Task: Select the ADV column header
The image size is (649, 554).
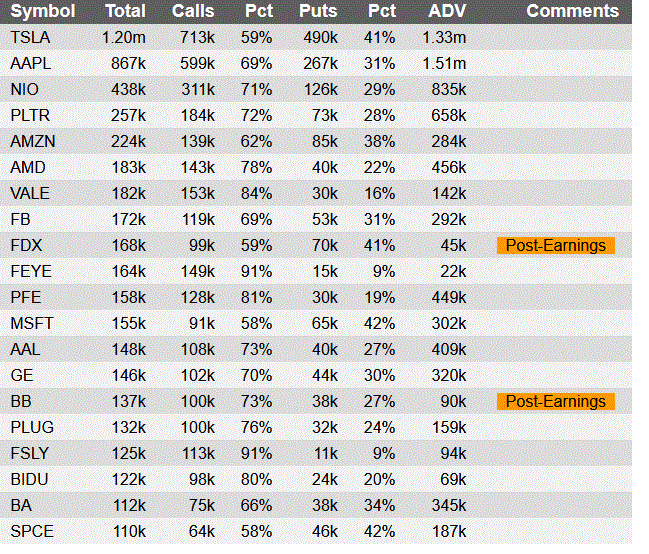Action: tap(446, 11)
